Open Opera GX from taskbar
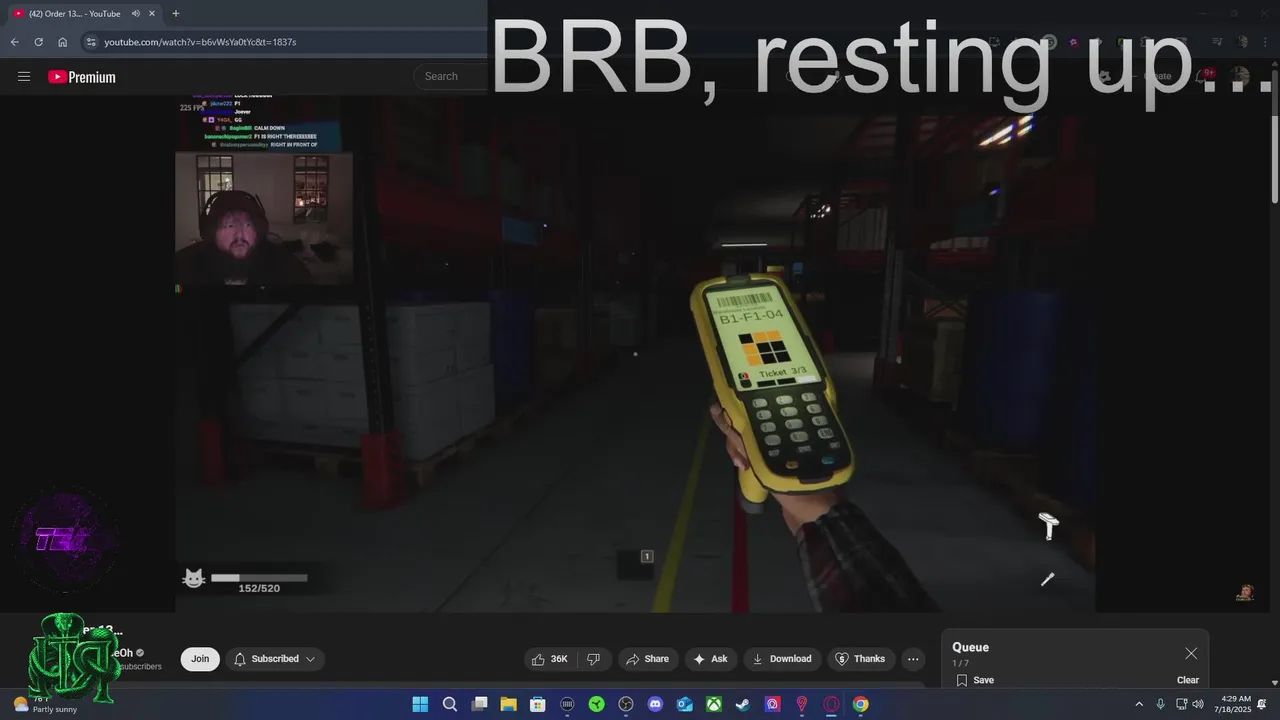 pos(831,704)
